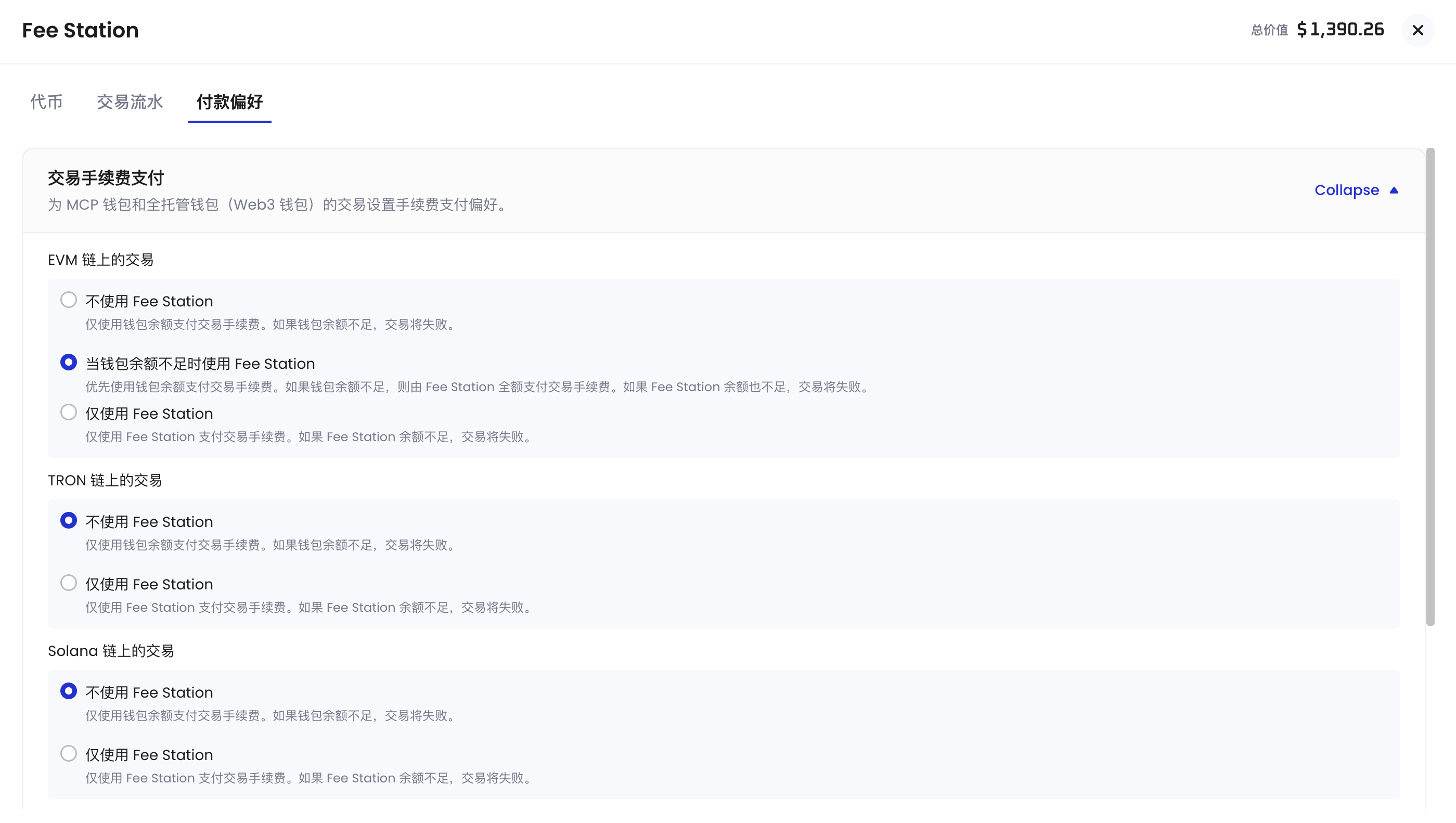The width and height of the screenshot is (1456, 823).
Task: Switch to the 代币 tab
Action: coord(46,102)
